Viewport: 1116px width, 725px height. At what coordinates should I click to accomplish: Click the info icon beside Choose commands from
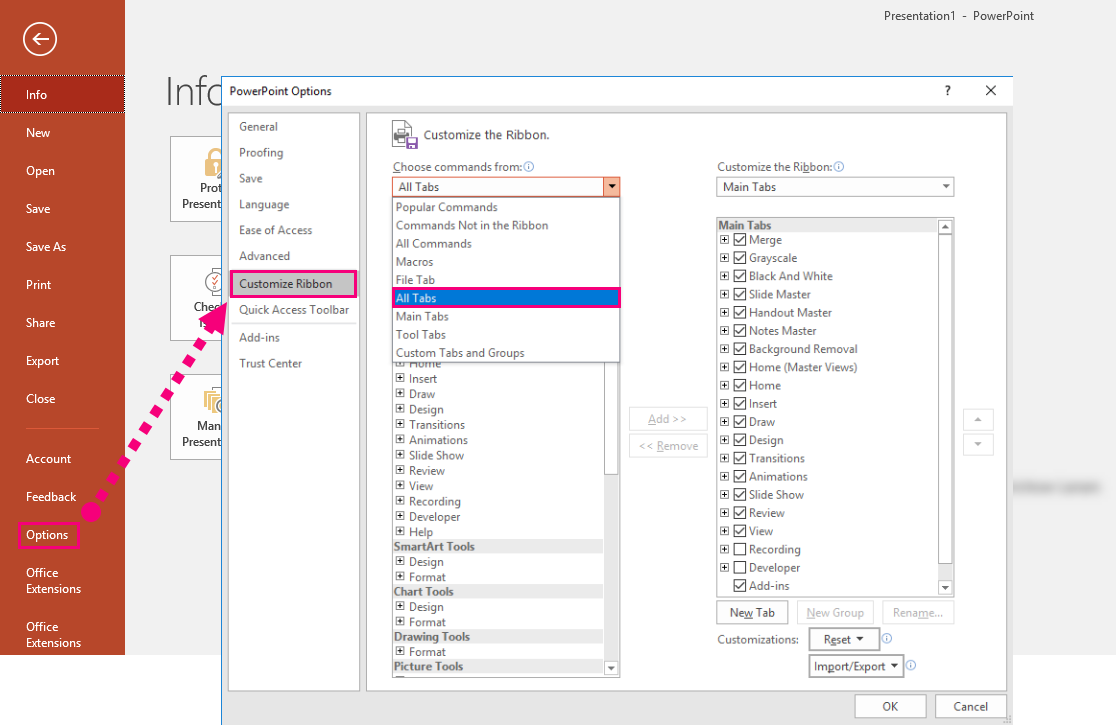pyautogui.click(x=529, y=166)
